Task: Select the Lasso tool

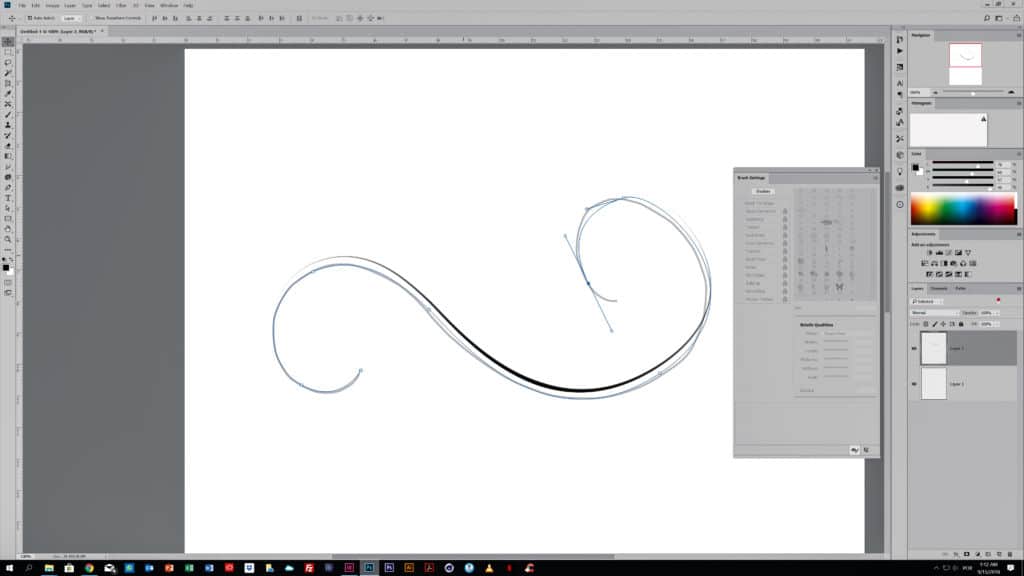Action: point(8,62)
